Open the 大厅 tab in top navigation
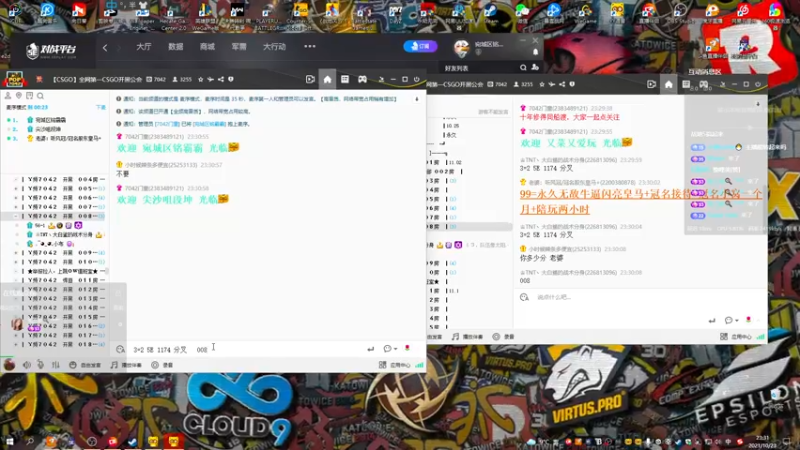Image resolution: width=800 pixels, height=450 pixels. point(144,46)
